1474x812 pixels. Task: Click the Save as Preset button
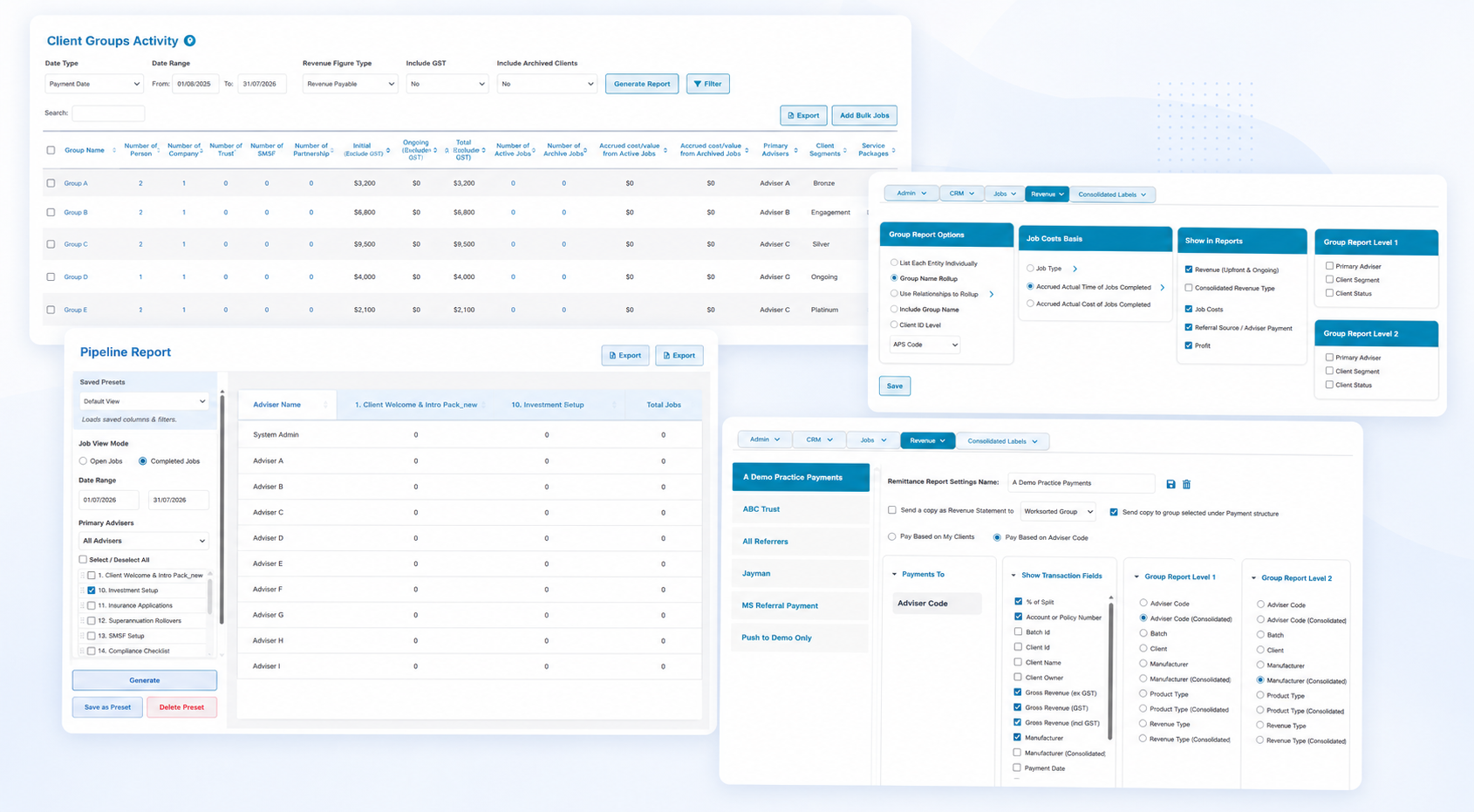[x=107, y=707]
